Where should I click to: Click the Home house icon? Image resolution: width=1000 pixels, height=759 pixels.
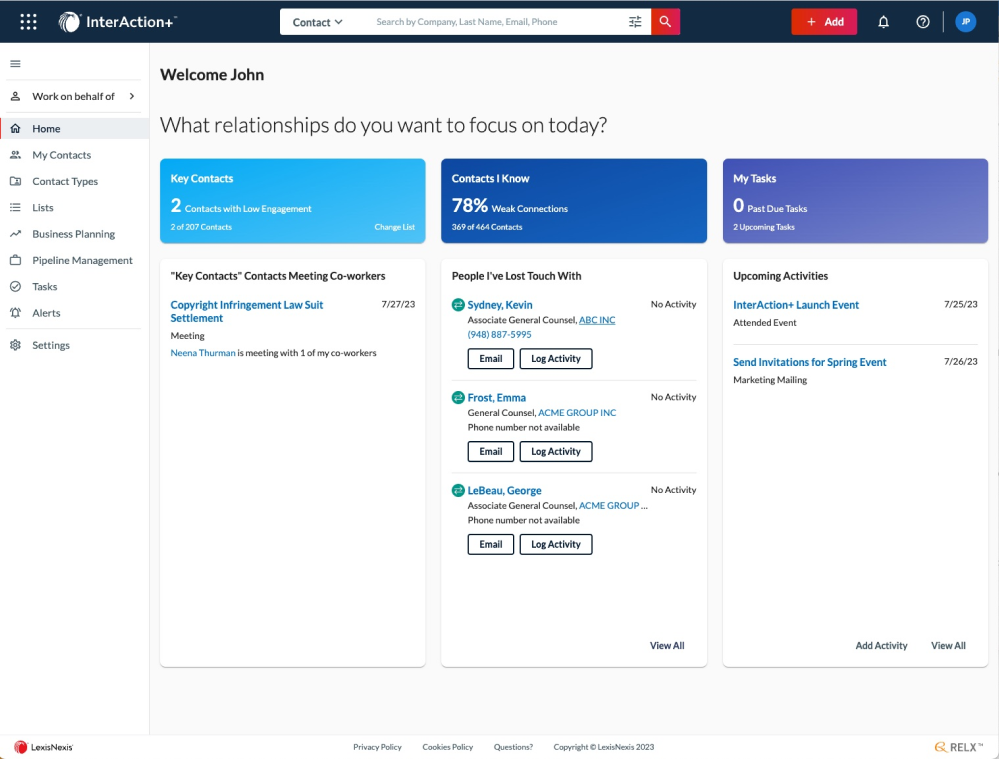15,128
